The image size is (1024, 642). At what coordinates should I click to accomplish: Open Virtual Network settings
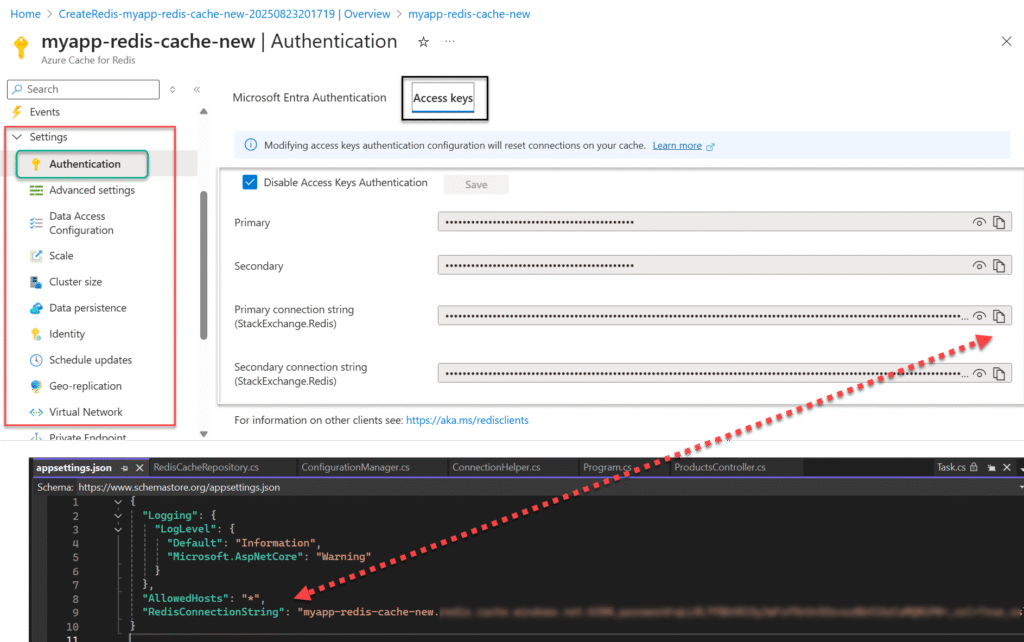point(86,412)
